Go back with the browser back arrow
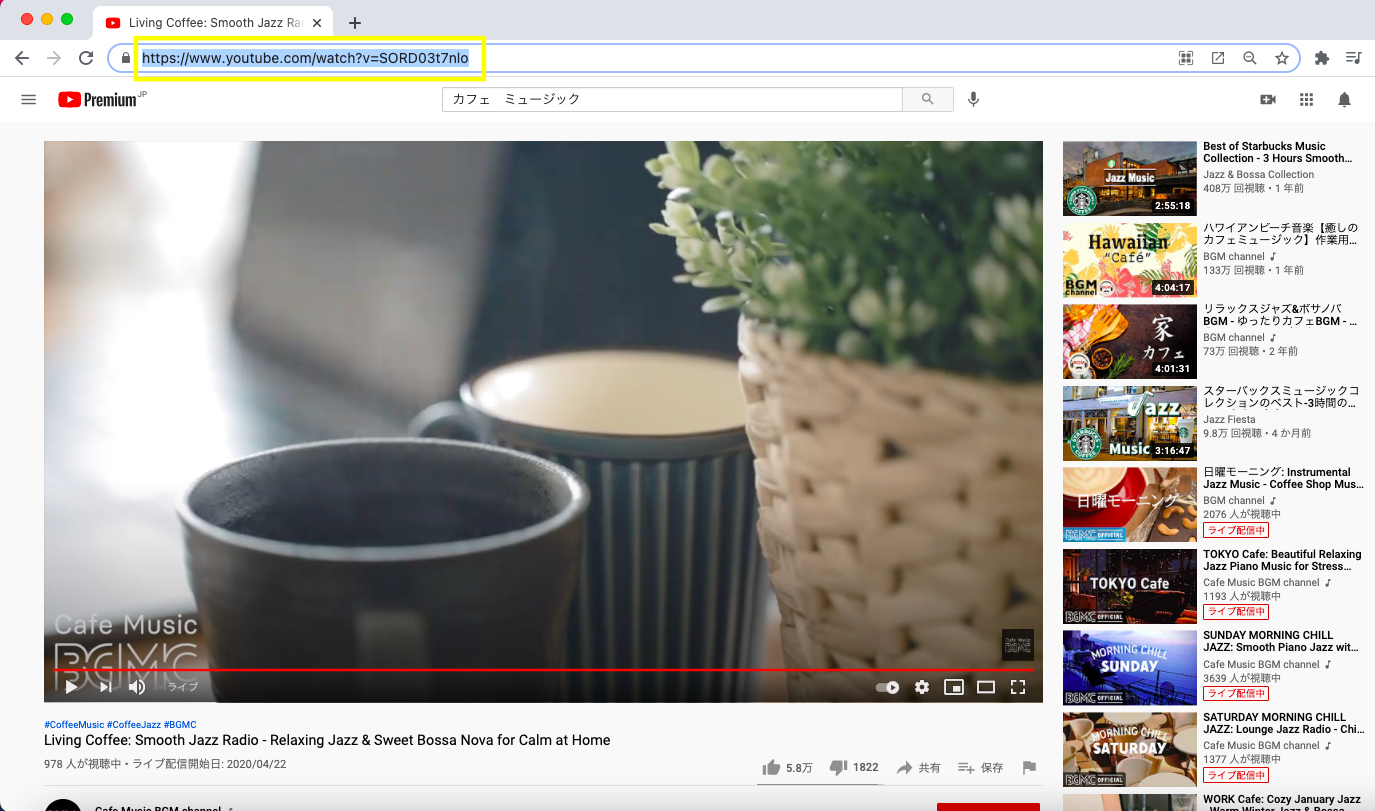Viewport: 1375px width, 811px height. tap(22, 58)
